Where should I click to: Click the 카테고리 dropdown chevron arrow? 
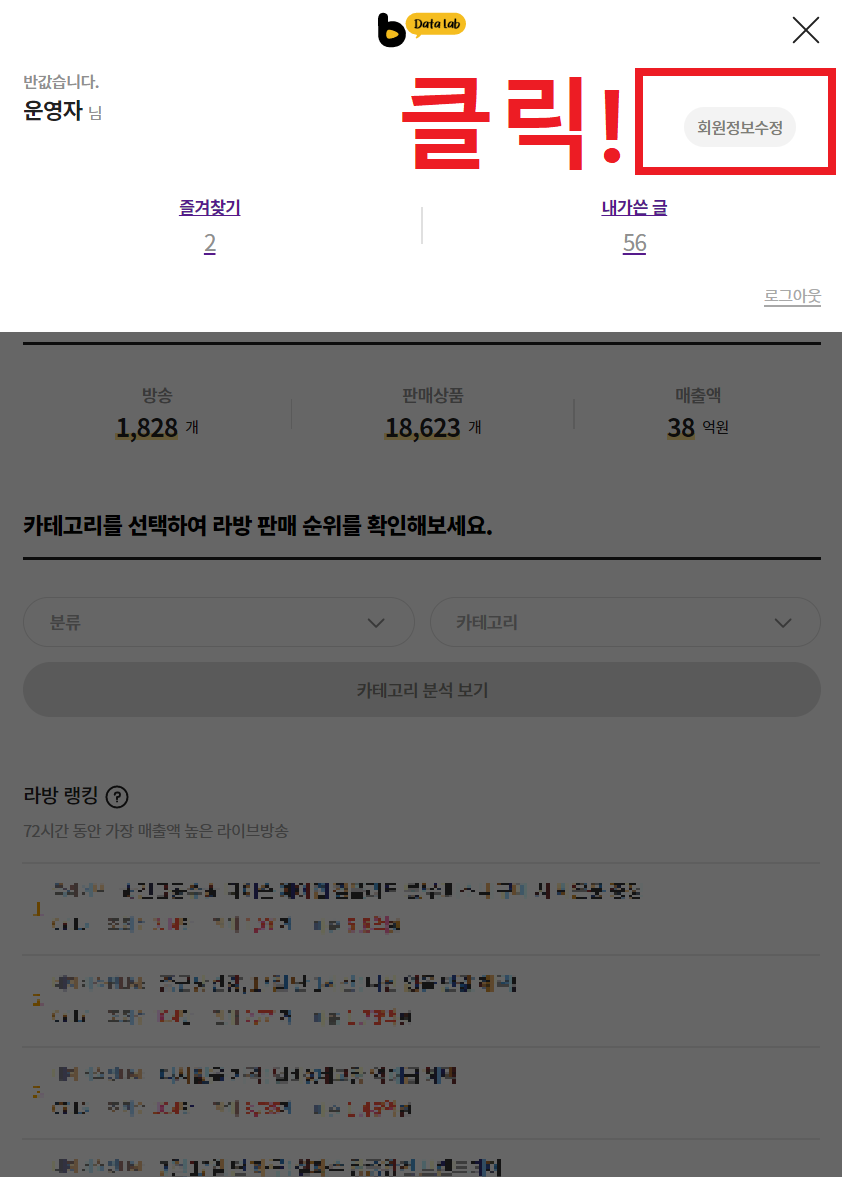[x=783, y=623]
